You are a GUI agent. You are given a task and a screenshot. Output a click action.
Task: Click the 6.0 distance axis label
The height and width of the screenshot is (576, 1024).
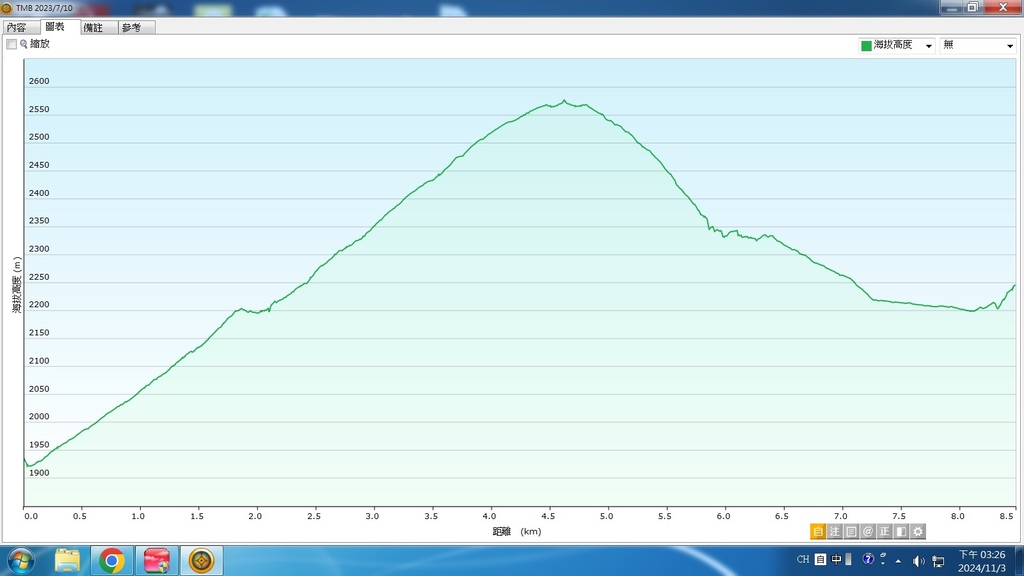point(724,516)
